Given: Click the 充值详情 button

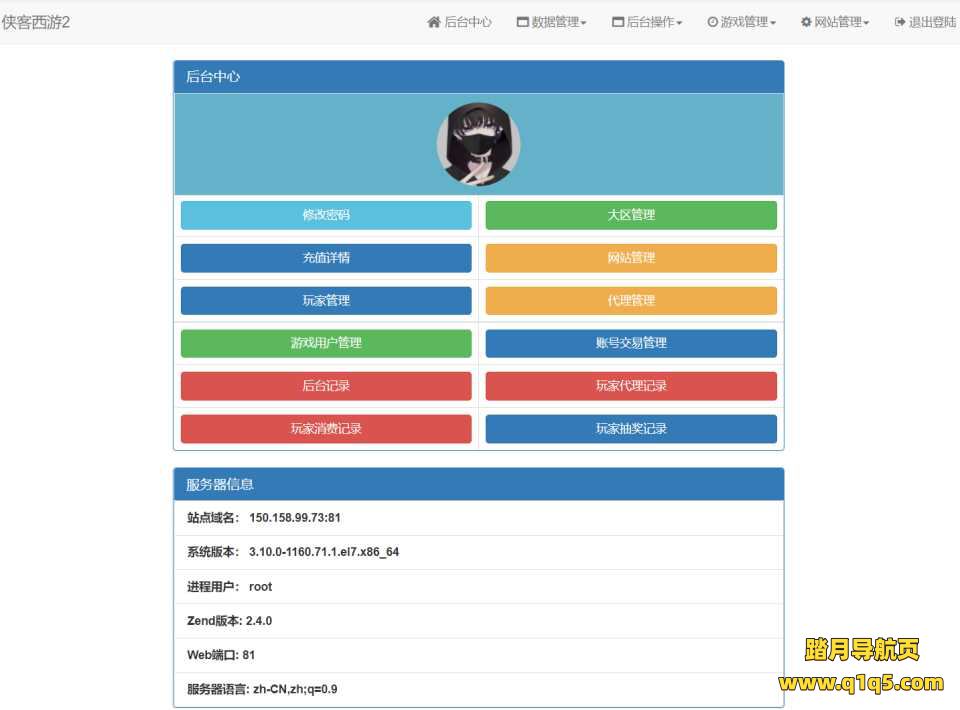Looking at the screenshot, I should click(x=325, y=257).
